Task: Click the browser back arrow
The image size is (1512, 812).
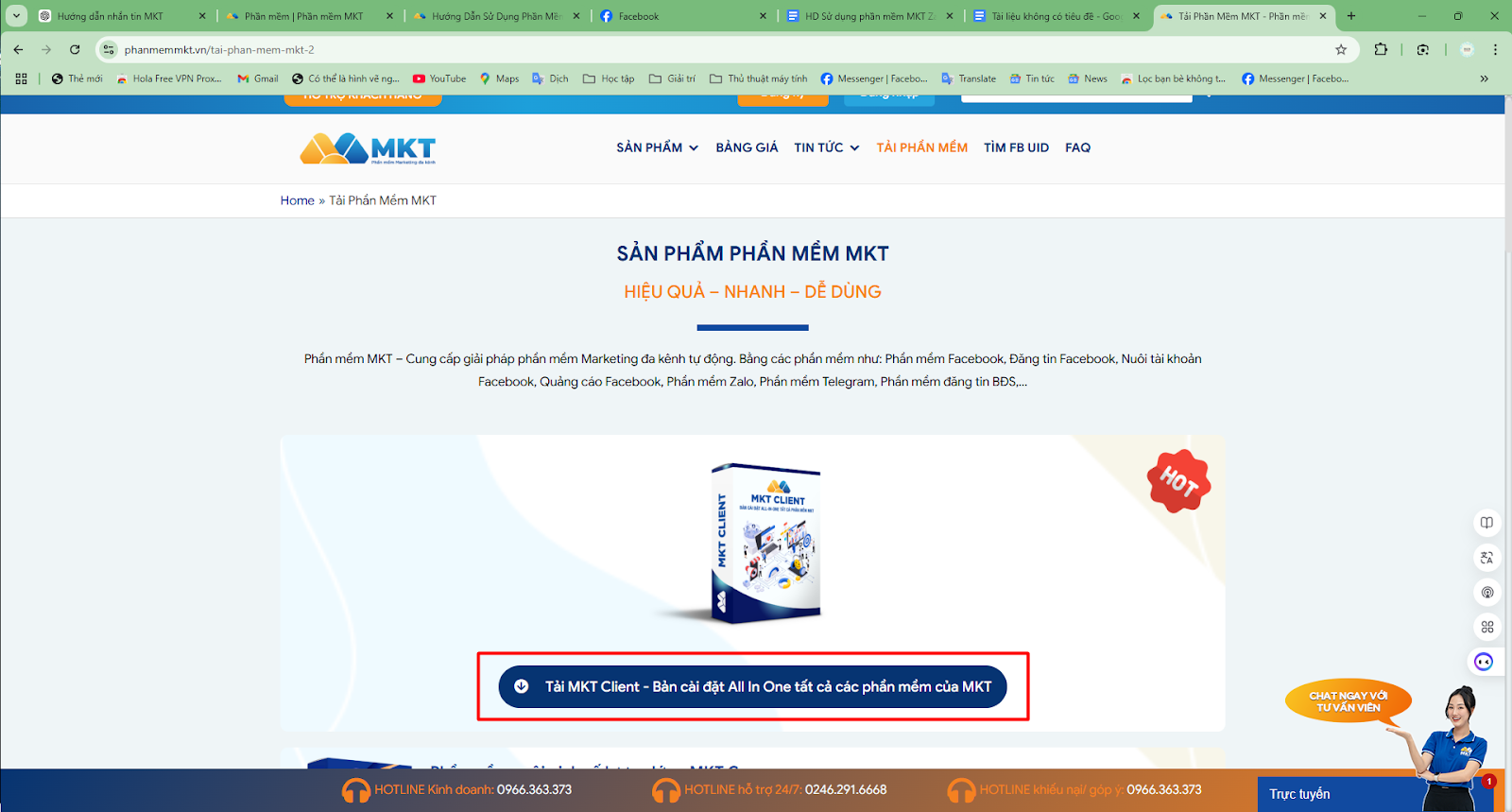Action: point(18,49)
